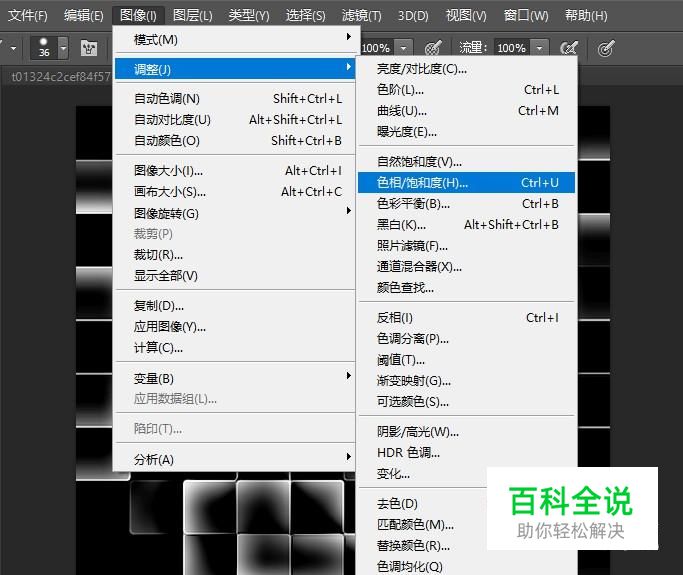Screen dimensions: 683x575
Task: Select 黑白(K)...
Action: [x=467, y=225]
